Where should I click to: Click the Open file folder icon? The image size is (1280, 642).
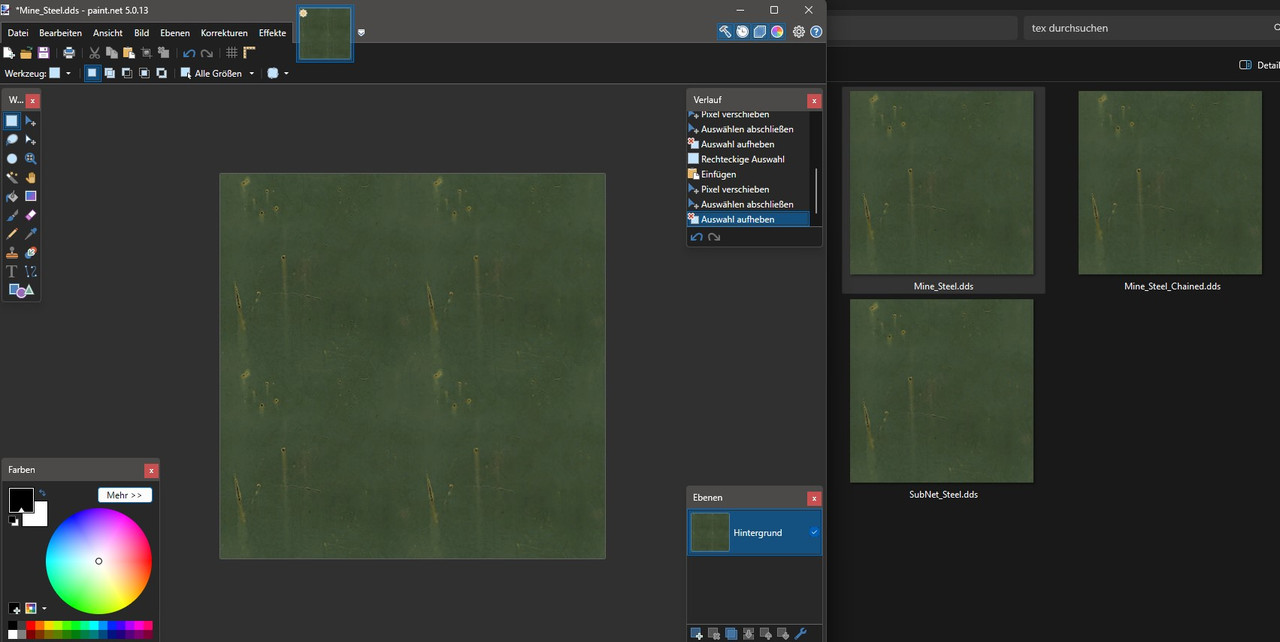26,53
